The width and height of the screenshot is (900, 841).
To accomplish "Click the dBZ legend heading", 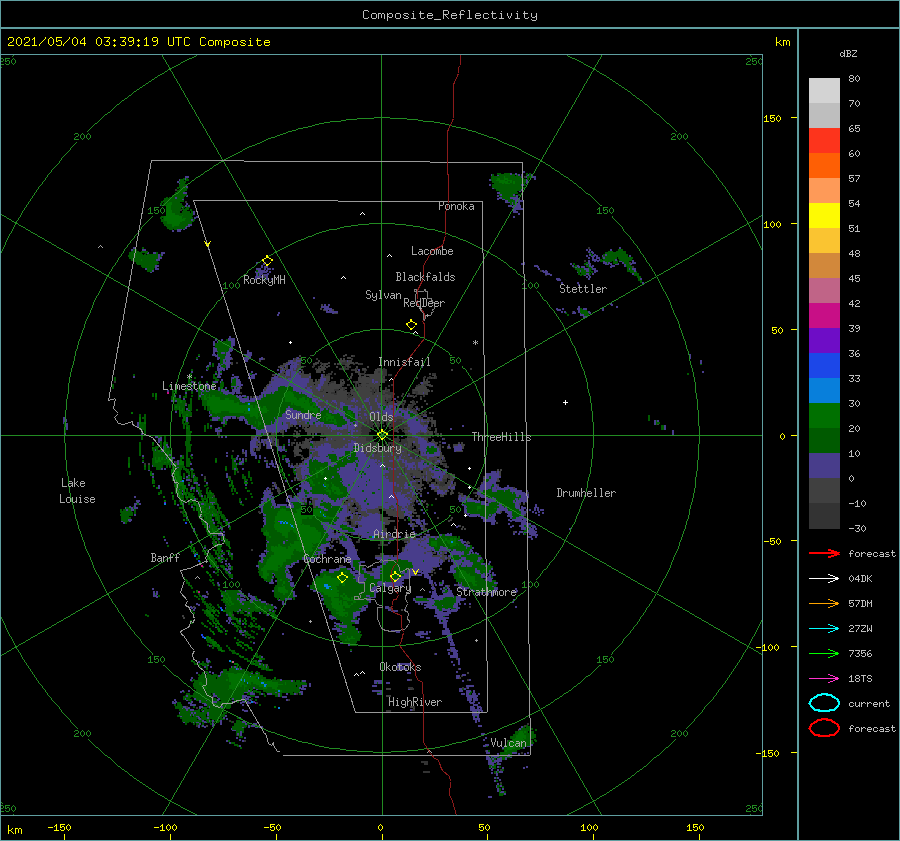I will tap(848, 53).
